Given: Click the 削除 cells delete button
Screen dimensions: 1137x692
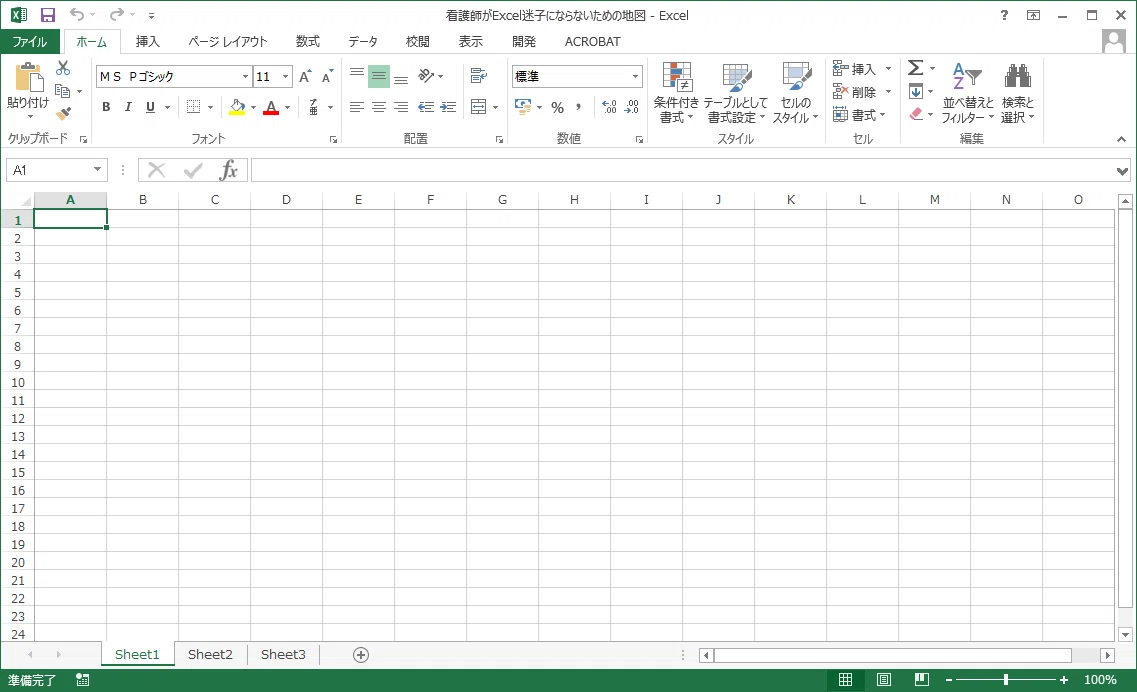Looking at the screenshot, I should (x=861, y=92).
